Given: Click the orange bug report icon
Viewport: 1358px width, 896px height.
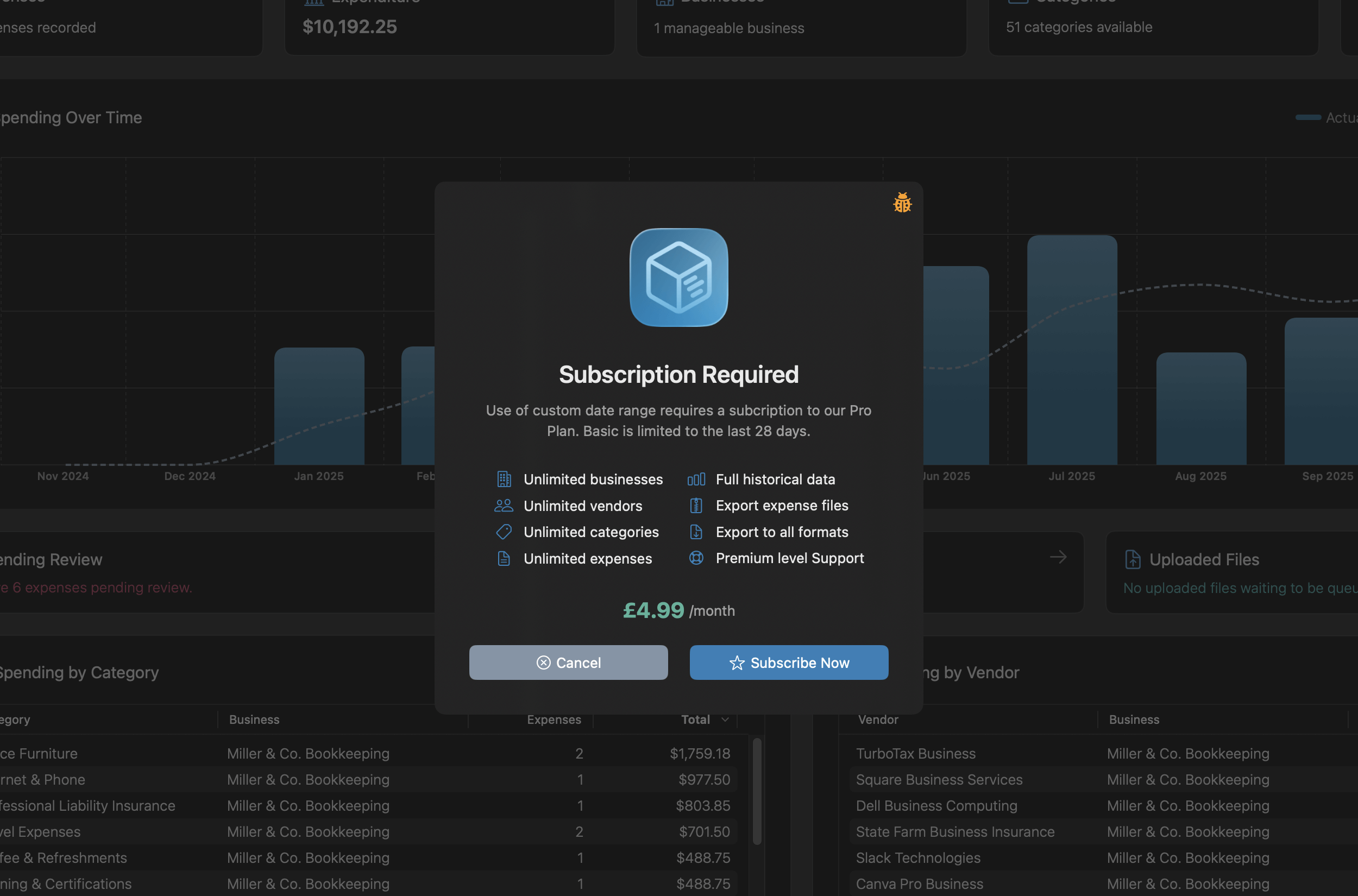Looking at the screenshot, I should 902,203.
